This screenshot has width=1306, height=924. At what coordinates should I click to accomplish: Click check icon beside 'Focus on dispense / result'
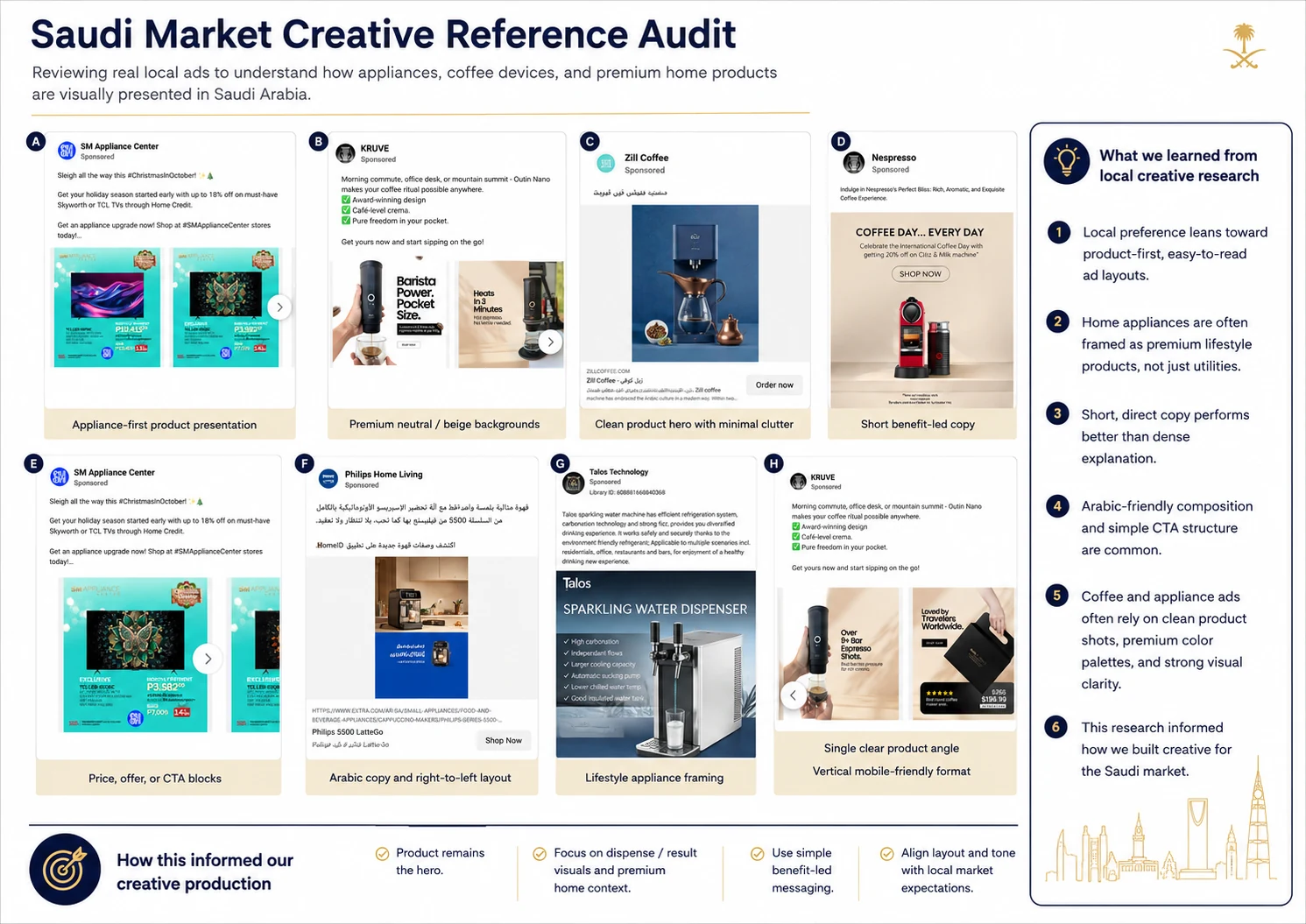[x=540, y=854]
